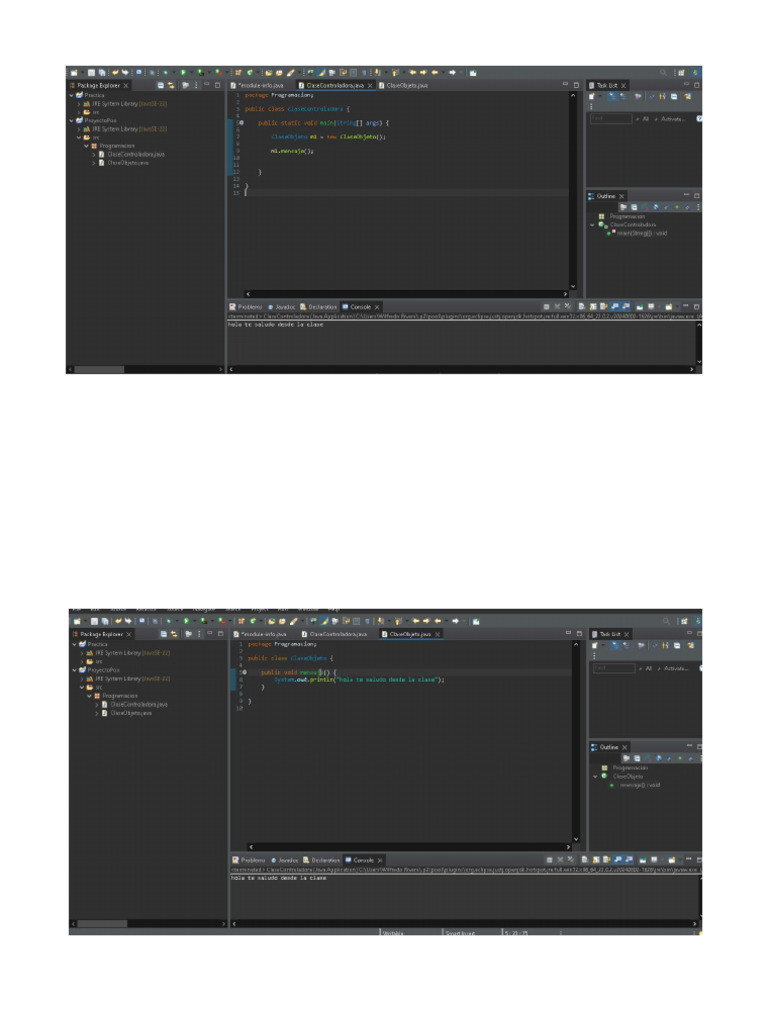Viewport: 768px width, 1024px height.
Task: Close the active ClaseObjeto.java editor tab
Action: (438, 634)
